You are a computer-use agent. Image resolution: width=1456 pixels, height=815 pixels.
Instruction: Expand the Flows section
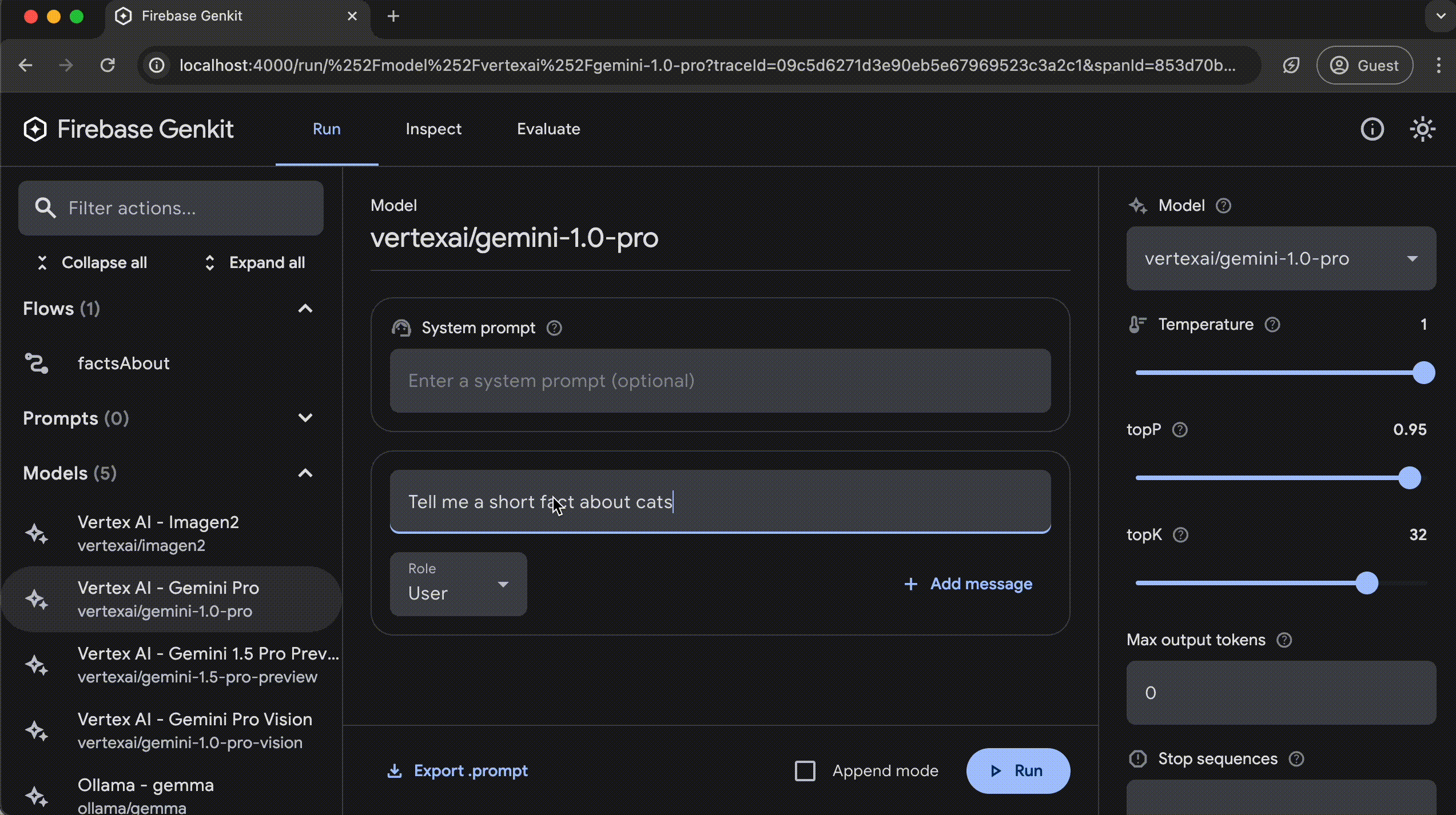(x=305, y=308)
